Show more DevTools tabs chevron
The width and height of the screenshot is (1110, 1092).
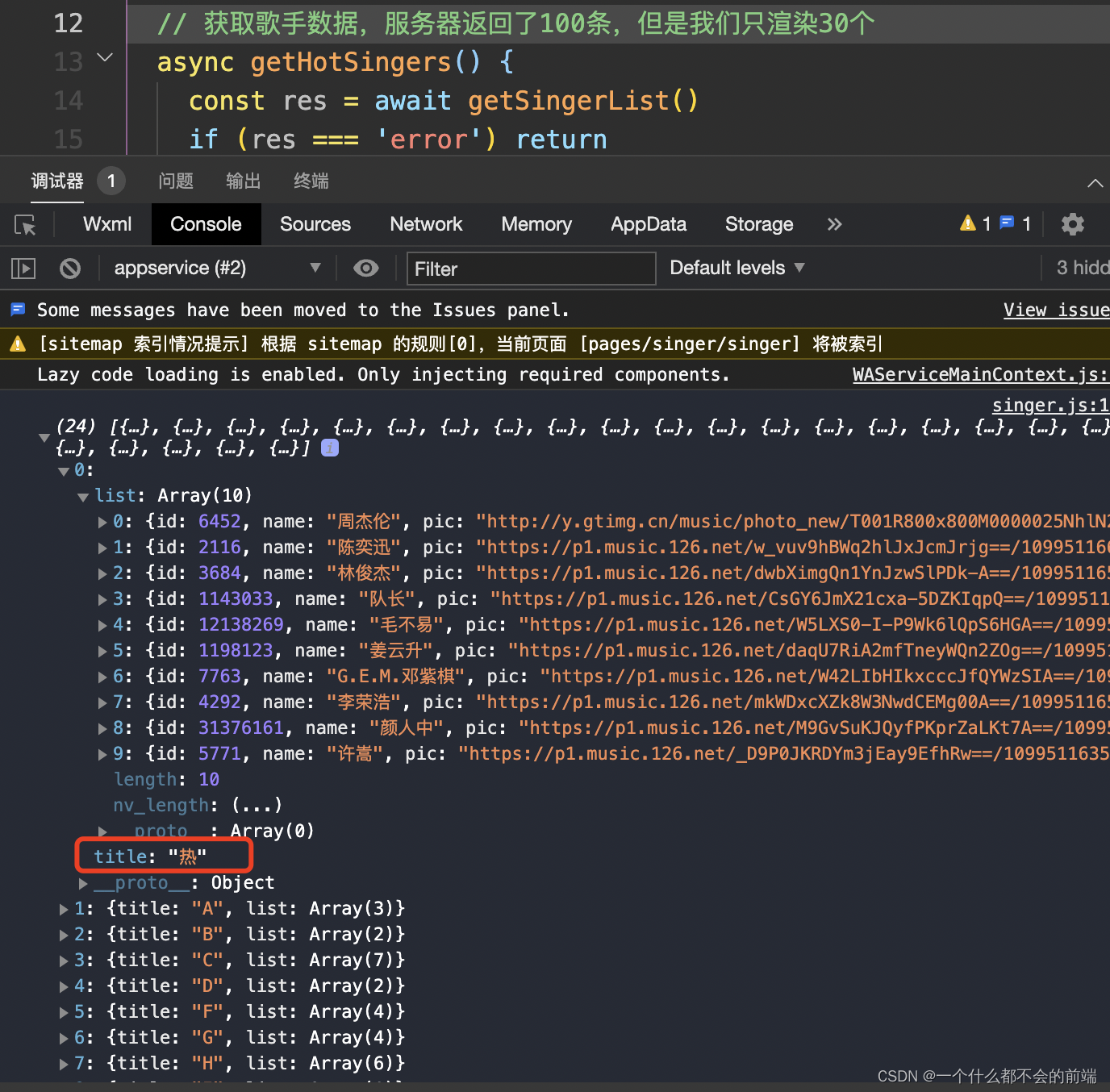point(834,224)
